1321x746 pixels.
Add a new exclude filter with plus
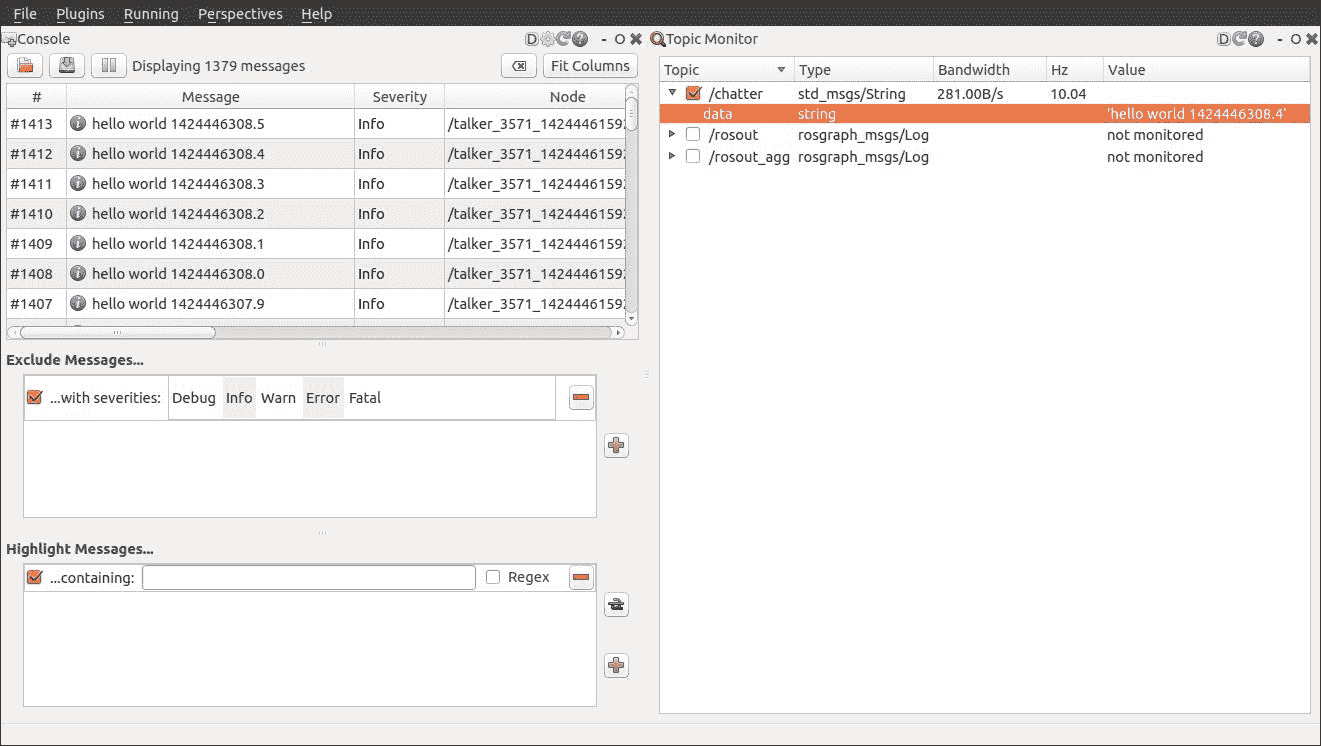[x=616, y=446]
